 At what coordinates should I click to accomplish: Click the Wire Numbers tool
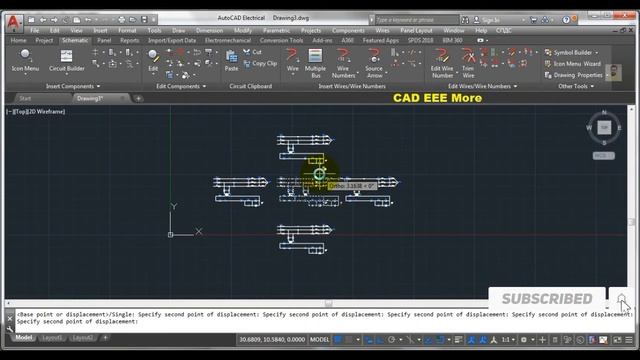pyautogui.click(x=343, y=62)
